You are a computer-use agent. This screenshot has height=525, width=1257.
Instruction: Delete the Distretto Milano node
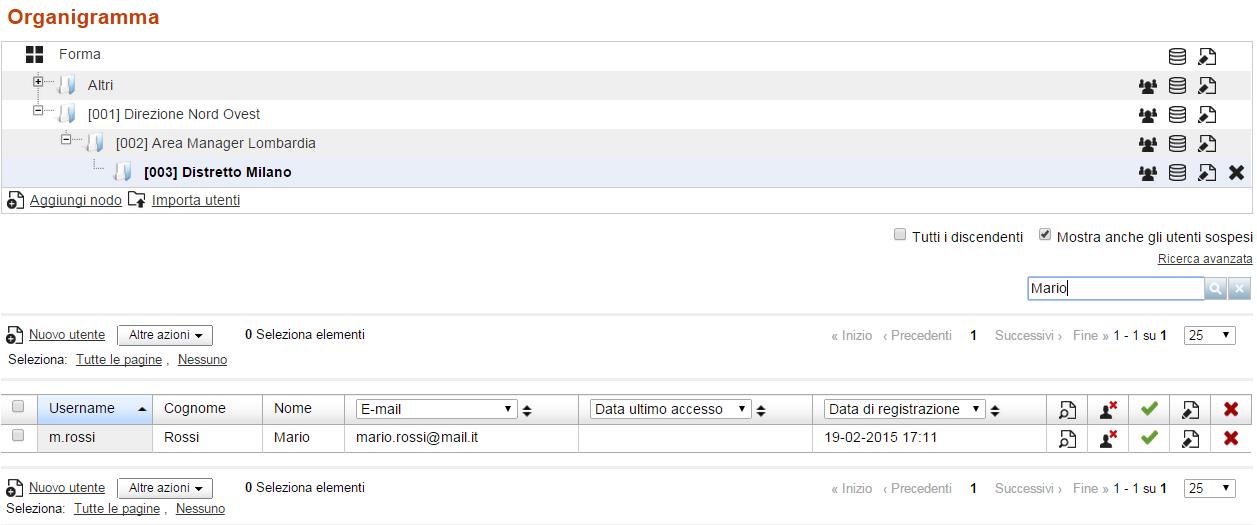pyautogui.click(x=1236, y=172)
